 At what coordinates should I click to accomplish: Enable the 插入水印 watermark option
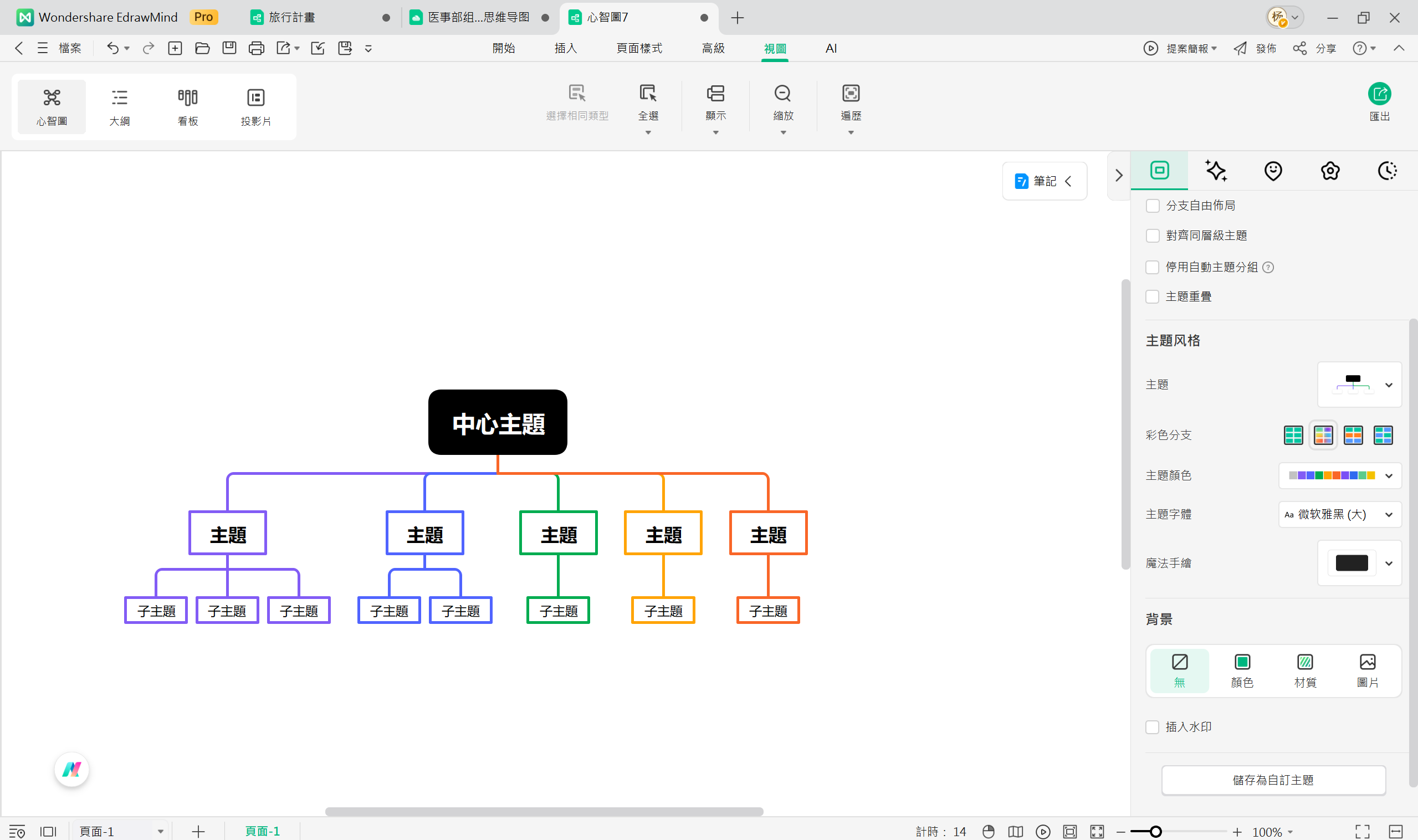coord(1153,727)
